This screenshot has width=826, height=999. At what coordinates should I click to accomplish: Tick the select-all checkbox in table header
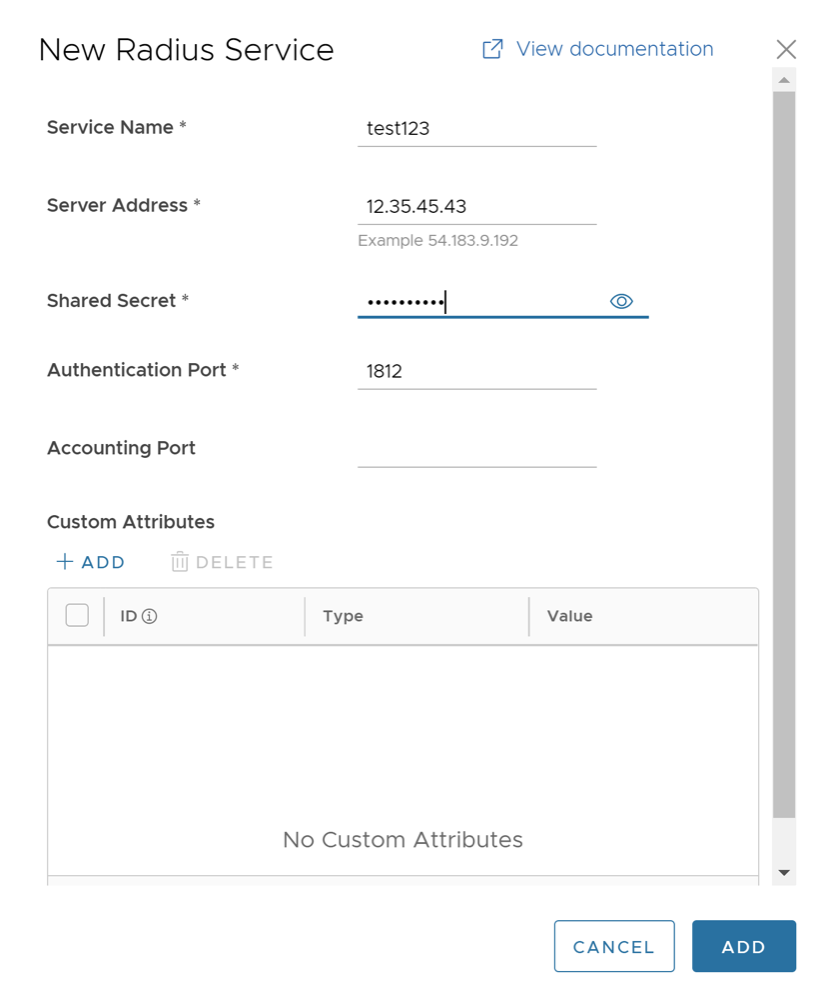(77, 616)
